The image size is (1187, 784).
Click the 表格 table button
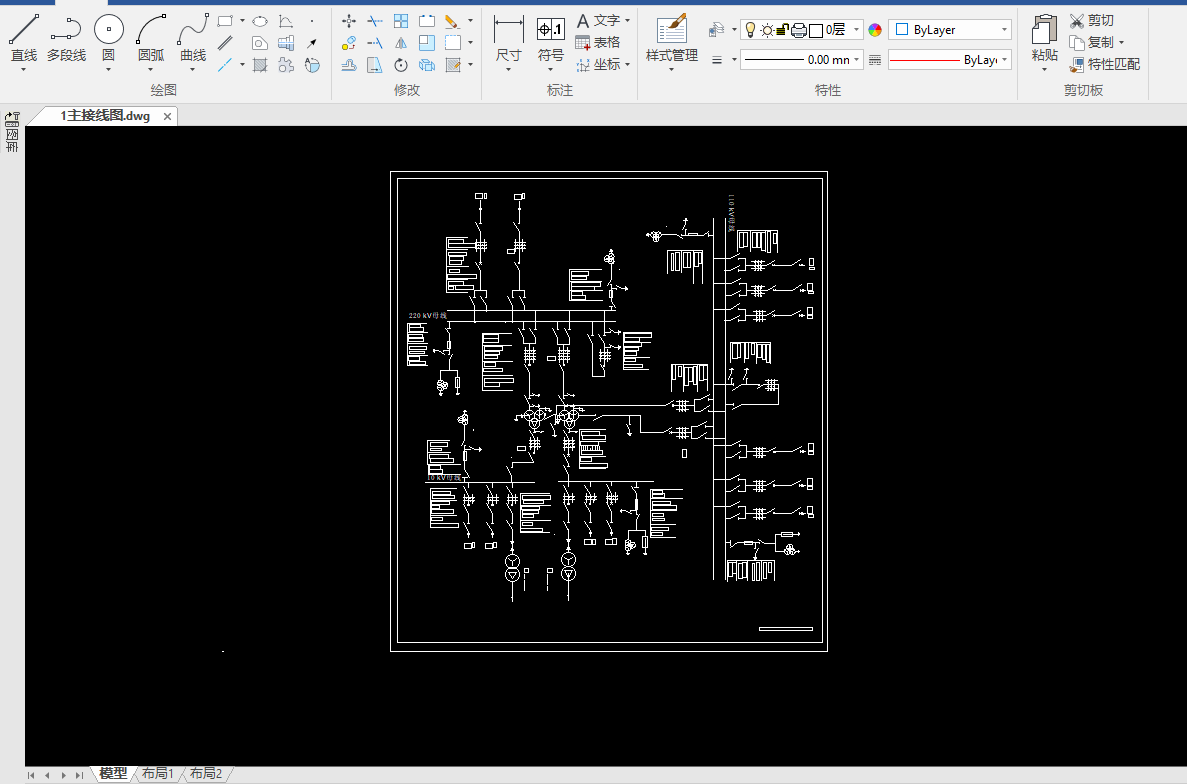598,42
